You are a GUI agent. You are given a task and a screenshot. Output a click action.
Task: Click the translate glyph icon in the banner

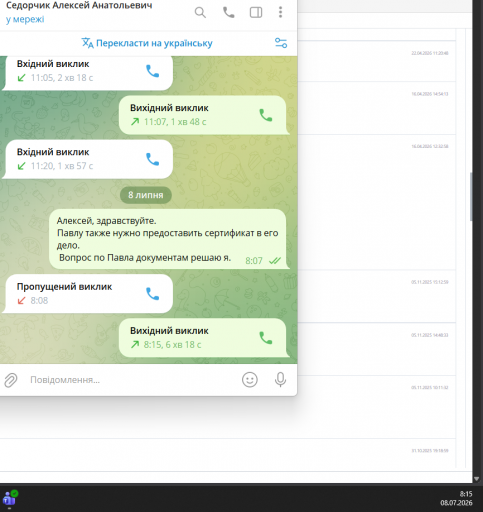click(x=87, y=43)
